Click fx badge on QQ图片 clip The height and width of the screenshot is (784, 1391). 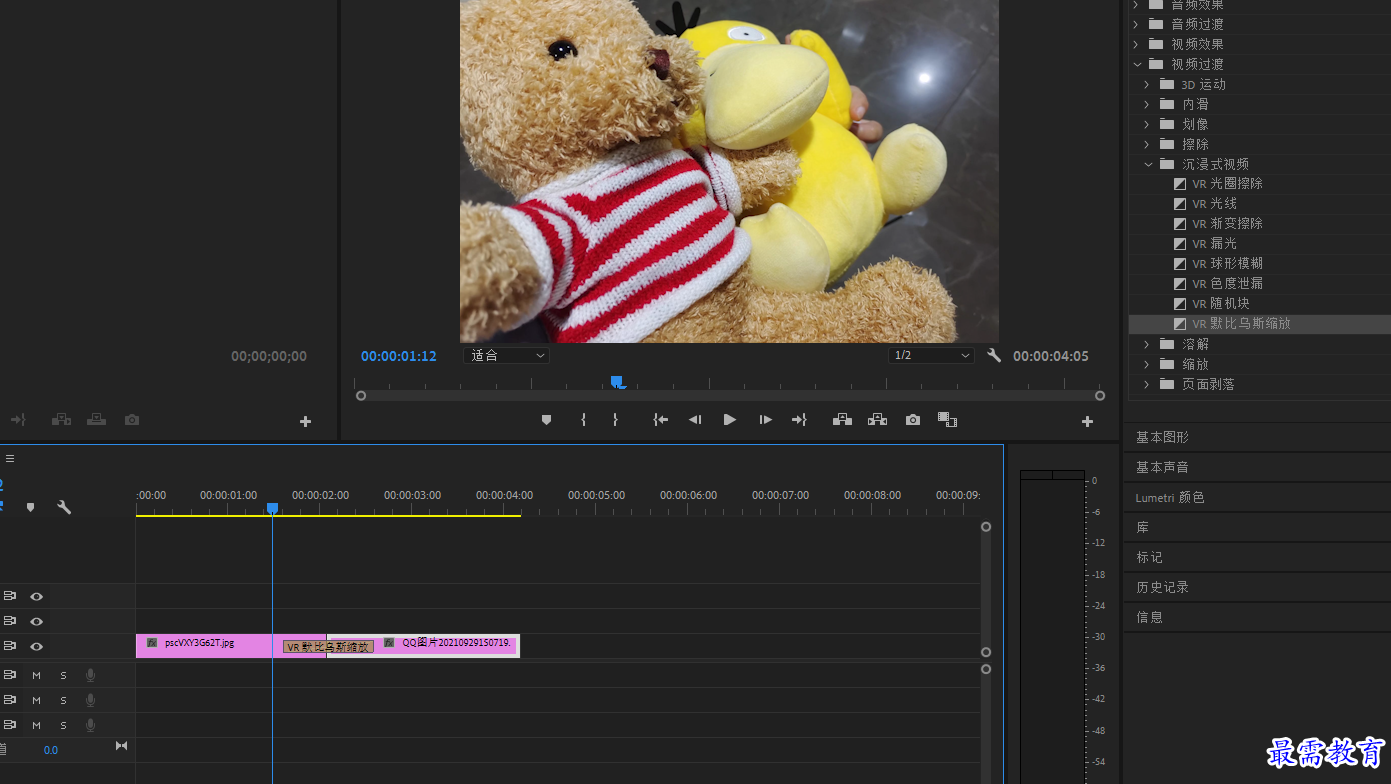pos(389,643)
